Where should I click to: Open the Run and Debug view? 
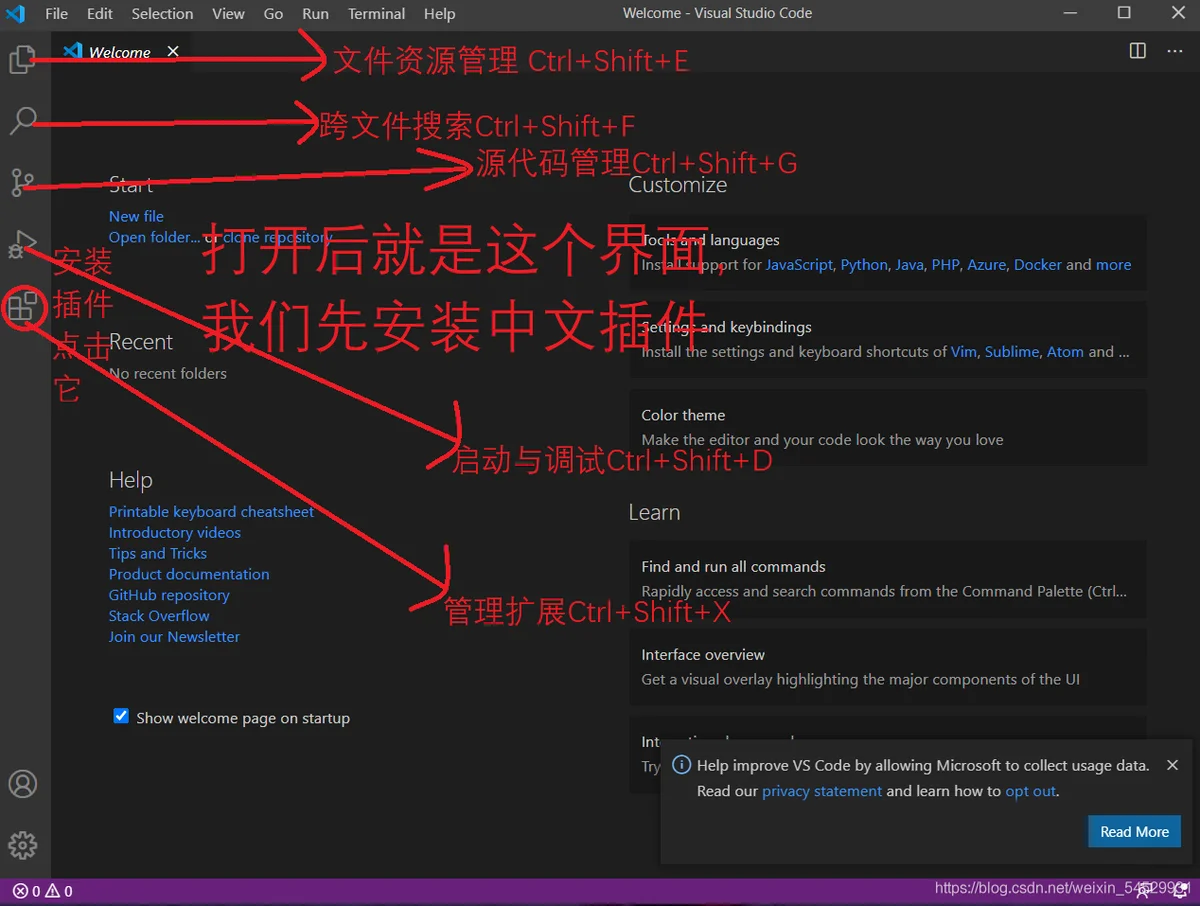pyautogui.click(x=22, y=244)
